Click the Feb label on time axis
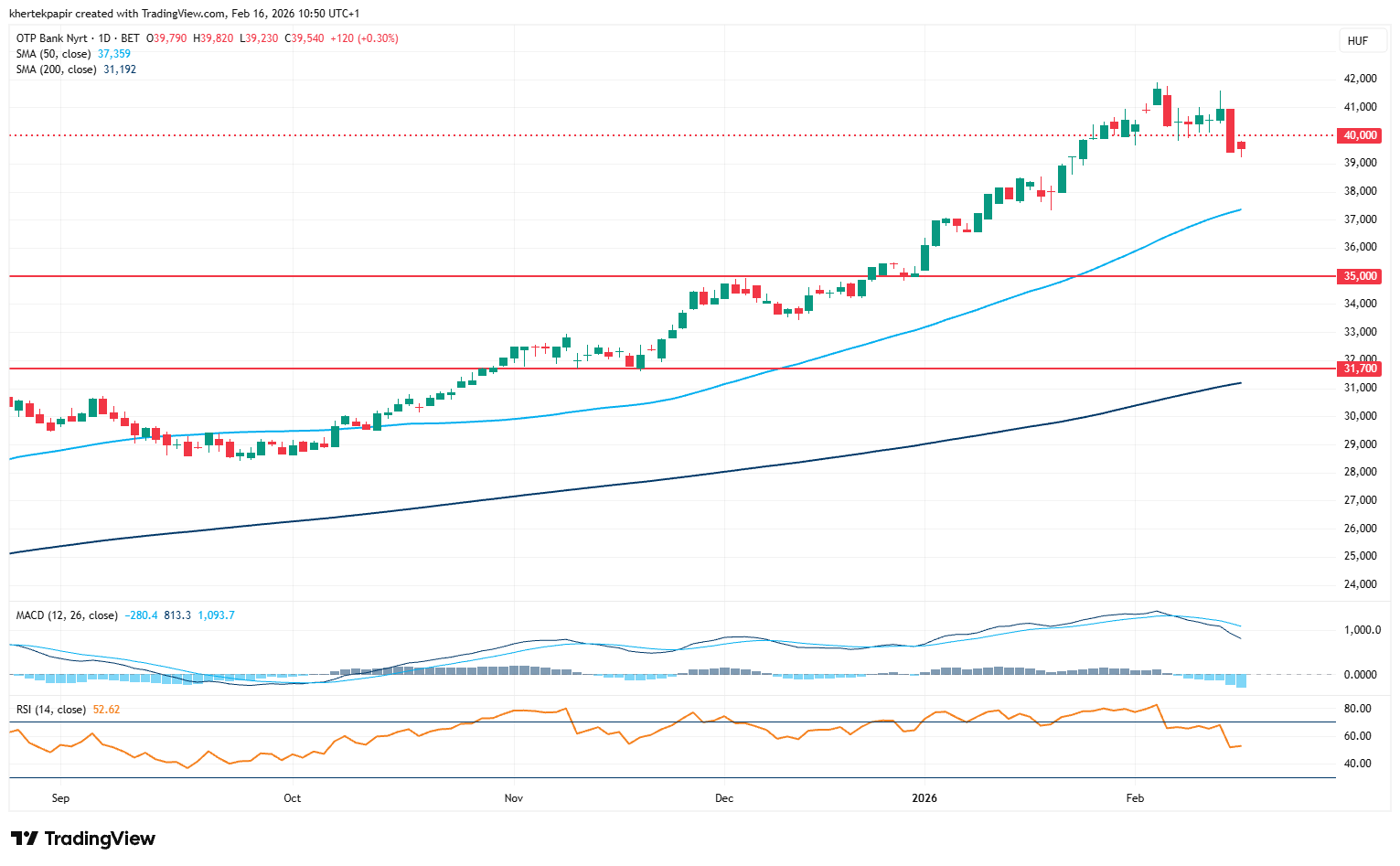The image size is (1400, 866). (x=1135, y=798)
